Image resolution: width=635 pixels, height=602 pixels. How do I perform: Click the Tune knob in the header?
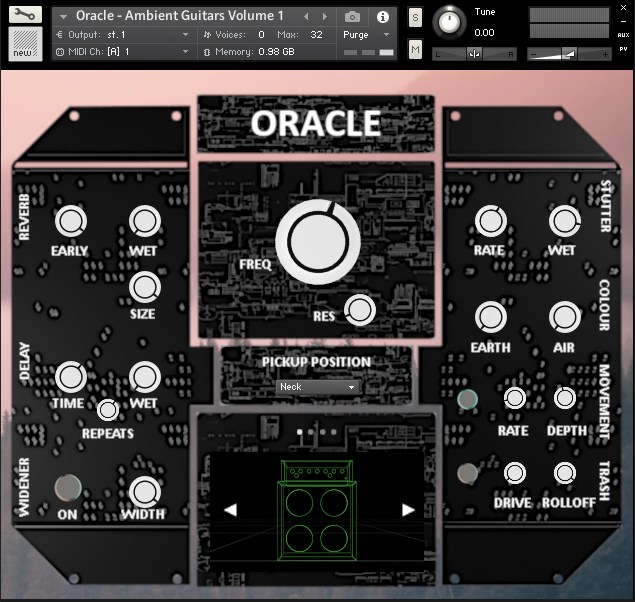click(x=452, y=19)
